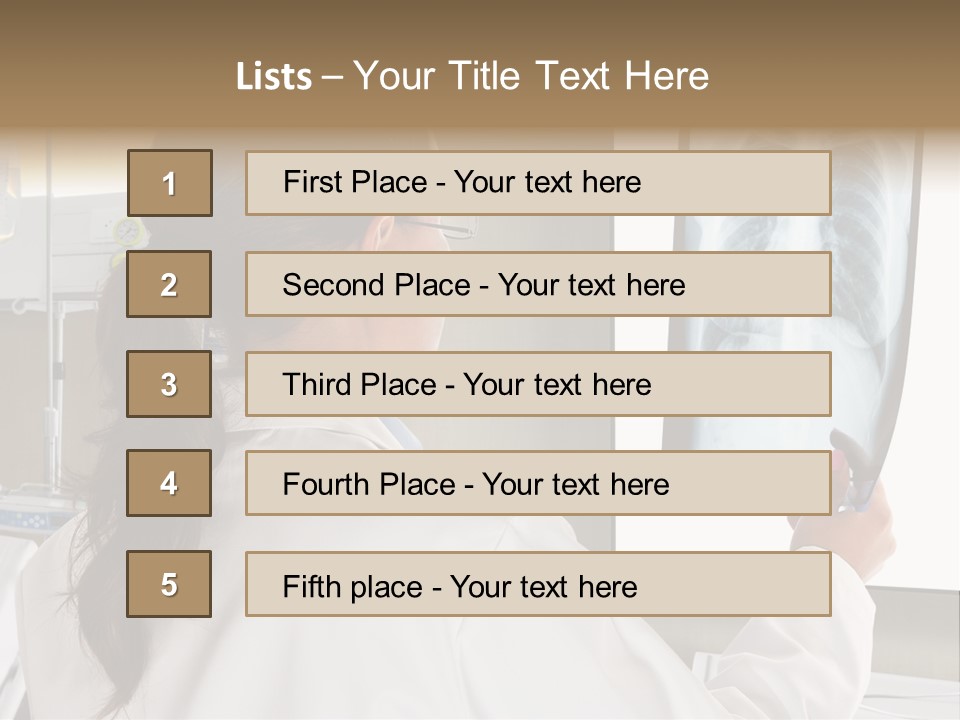Image resolution: width=960 pixels, height=720 pixels.
Task: Click the Third Place text placeholder
Action: coord(538,384)
